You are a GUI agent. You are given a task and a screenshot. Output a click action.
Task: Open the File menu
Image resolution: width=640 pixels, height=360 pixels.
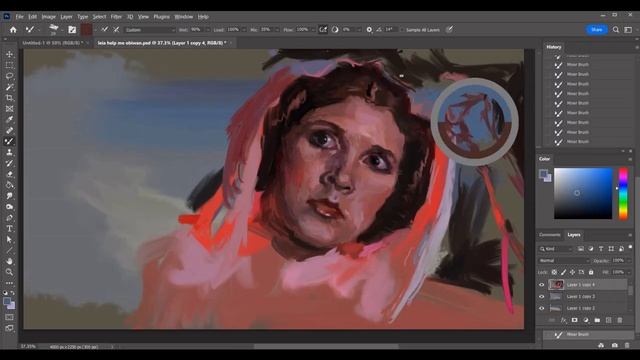tap(20, 17)
